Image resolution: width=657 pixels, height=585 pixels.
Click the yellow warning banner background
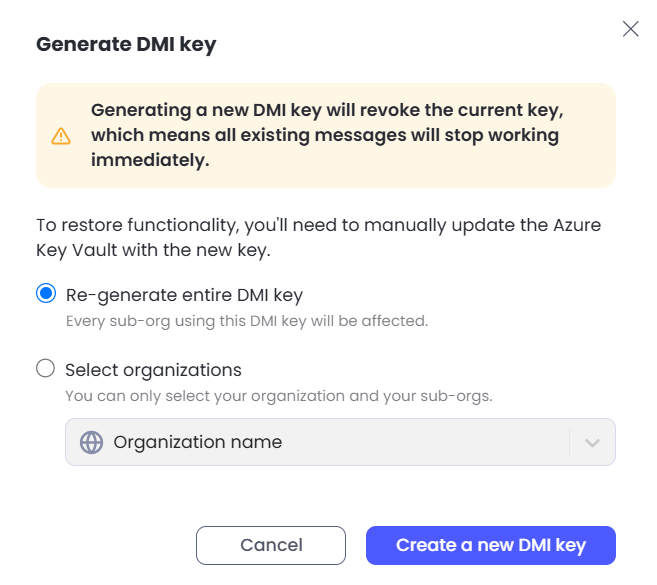(326, 135)
